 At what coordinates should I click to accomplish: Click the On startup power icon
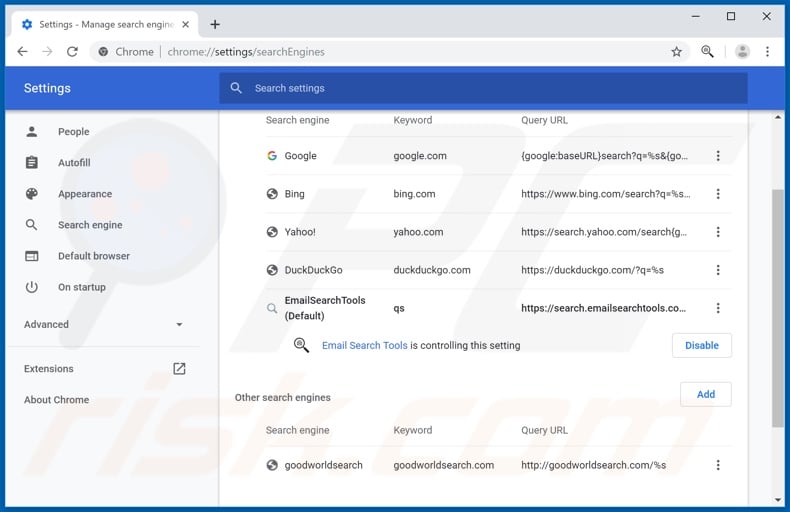[x=32, y=287]
